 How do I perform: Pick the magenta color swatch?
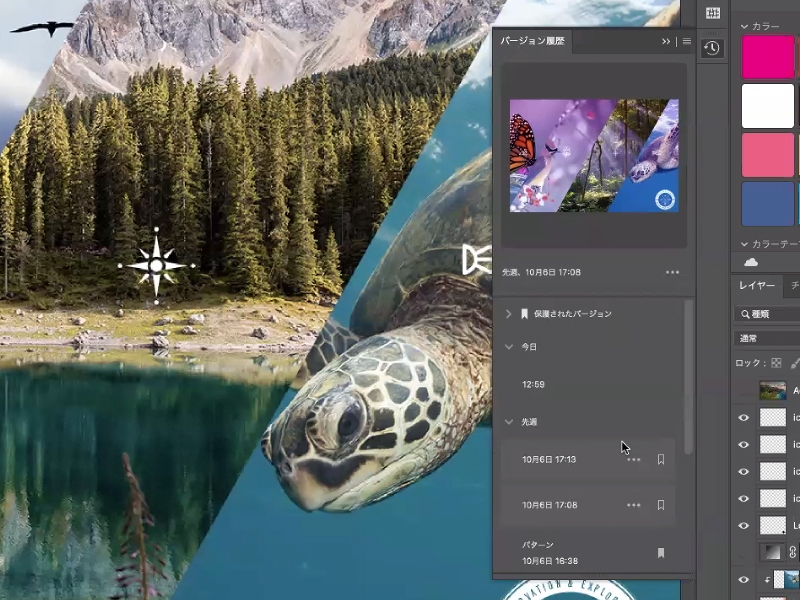point(768,57)
